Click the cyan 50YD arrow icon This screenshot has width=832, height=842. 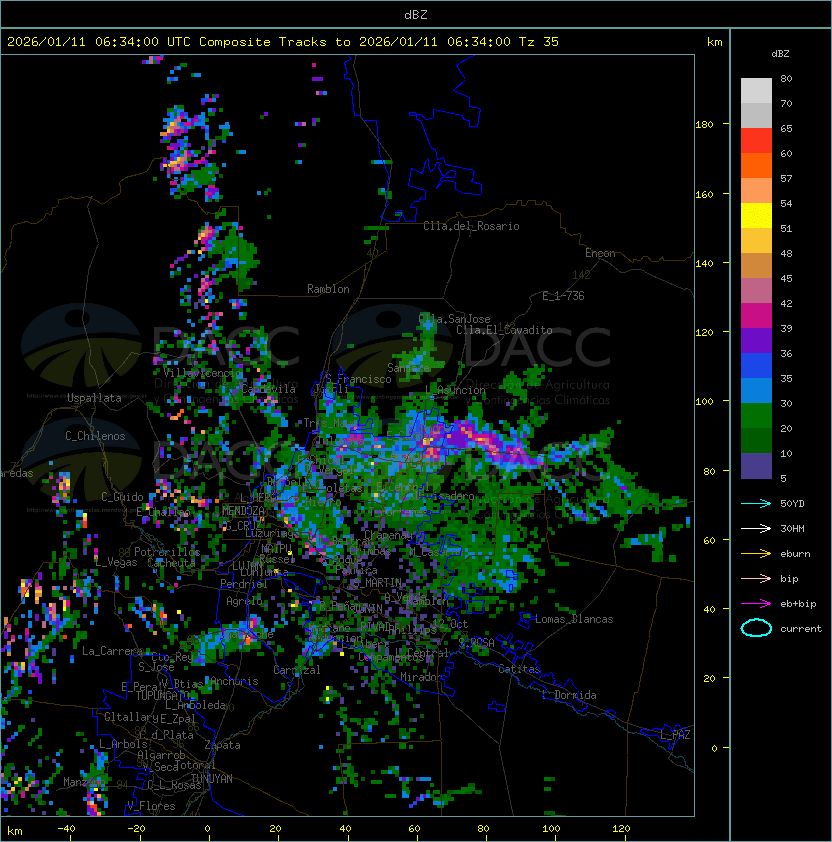click(756, 503)
